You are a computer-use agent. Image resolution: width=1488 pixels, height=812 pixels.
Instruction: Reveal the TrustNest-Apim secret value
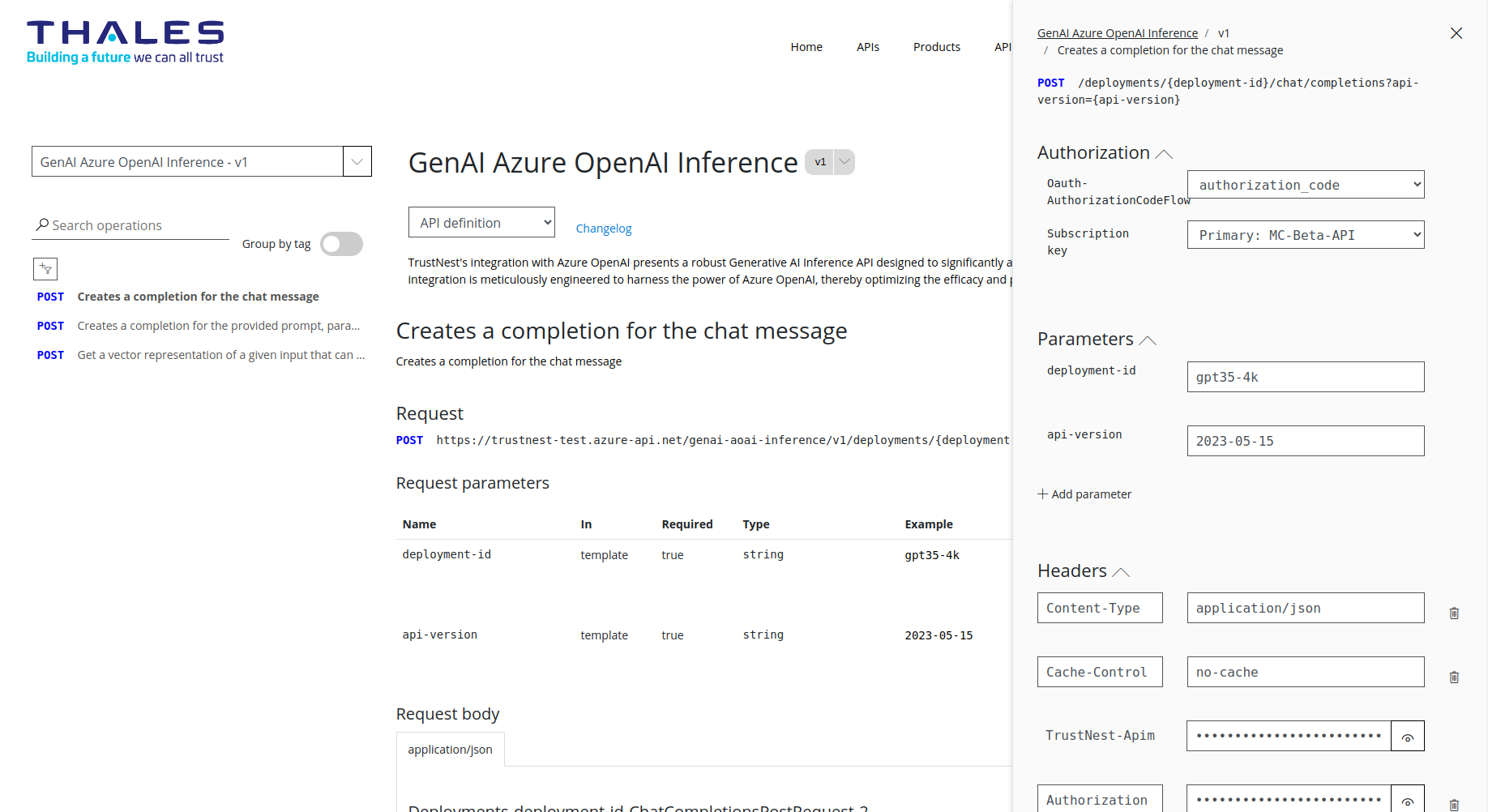point(1408,737)
